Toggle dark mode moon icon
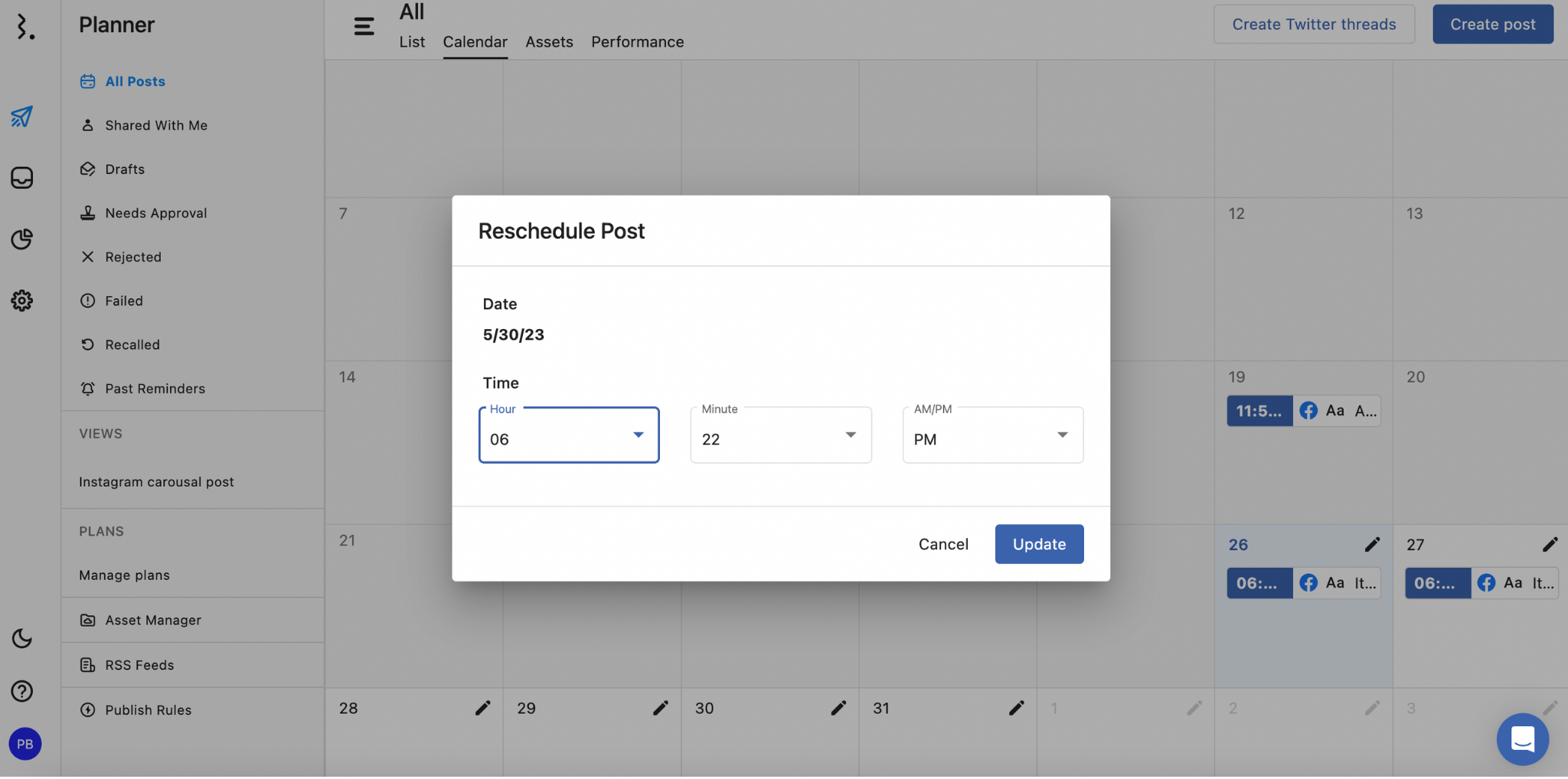Image resolution: width=1568 pixels, height=779 pixels. (21, 639)
